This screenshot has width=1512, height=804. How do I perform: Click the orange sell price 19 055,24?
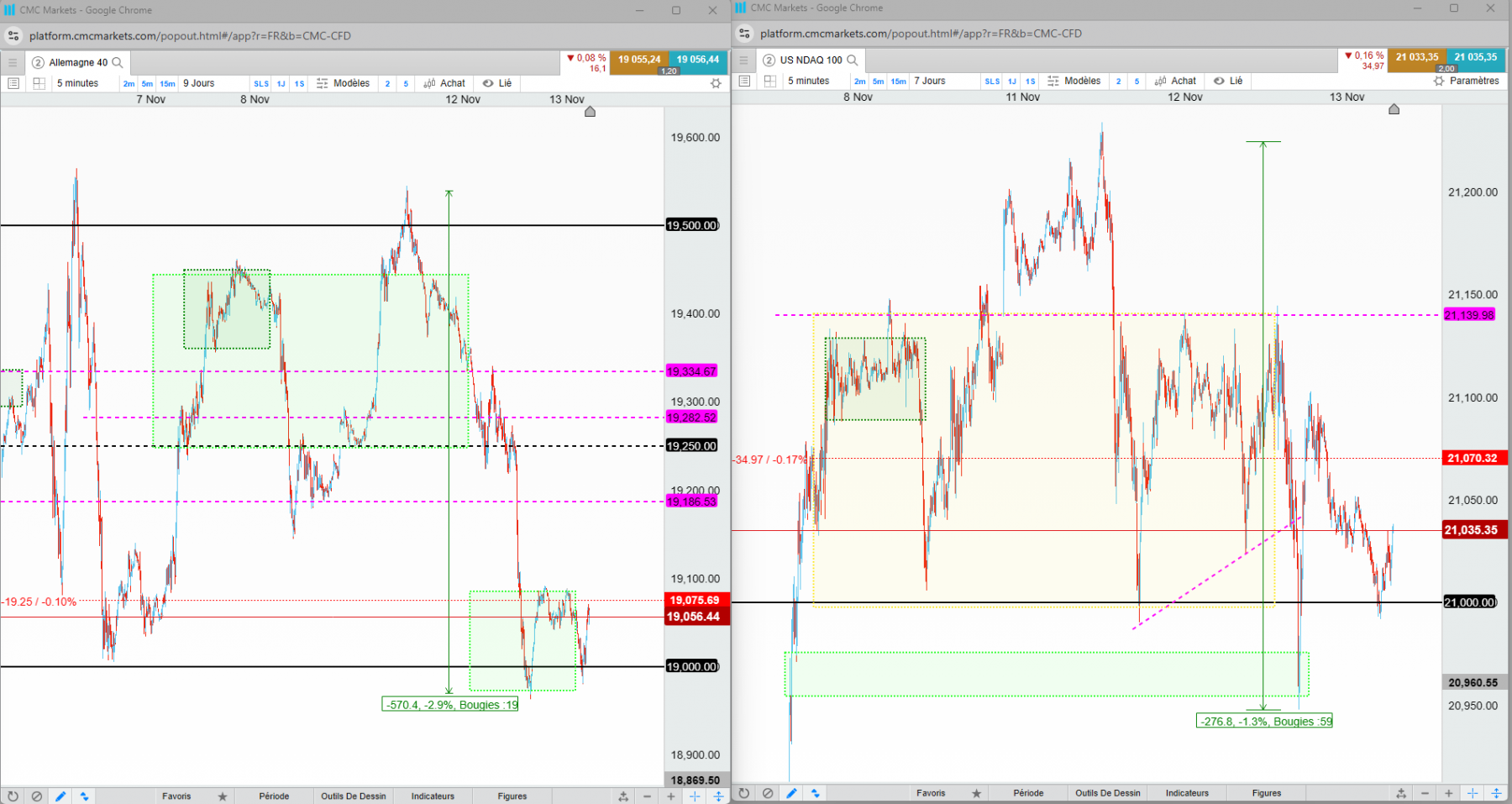639,61
